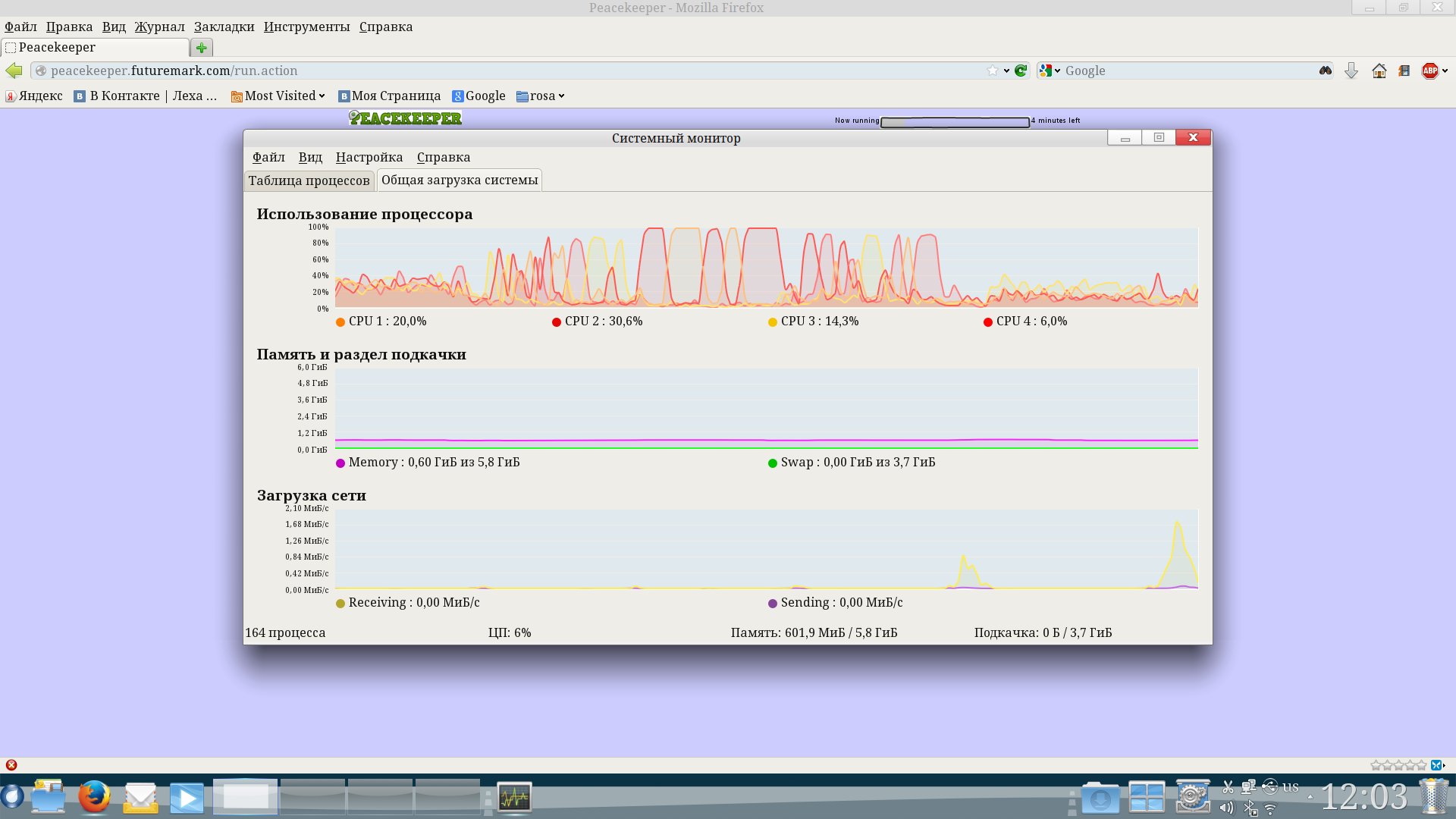Open the Яндекс bookmark link

click(34, 96)
